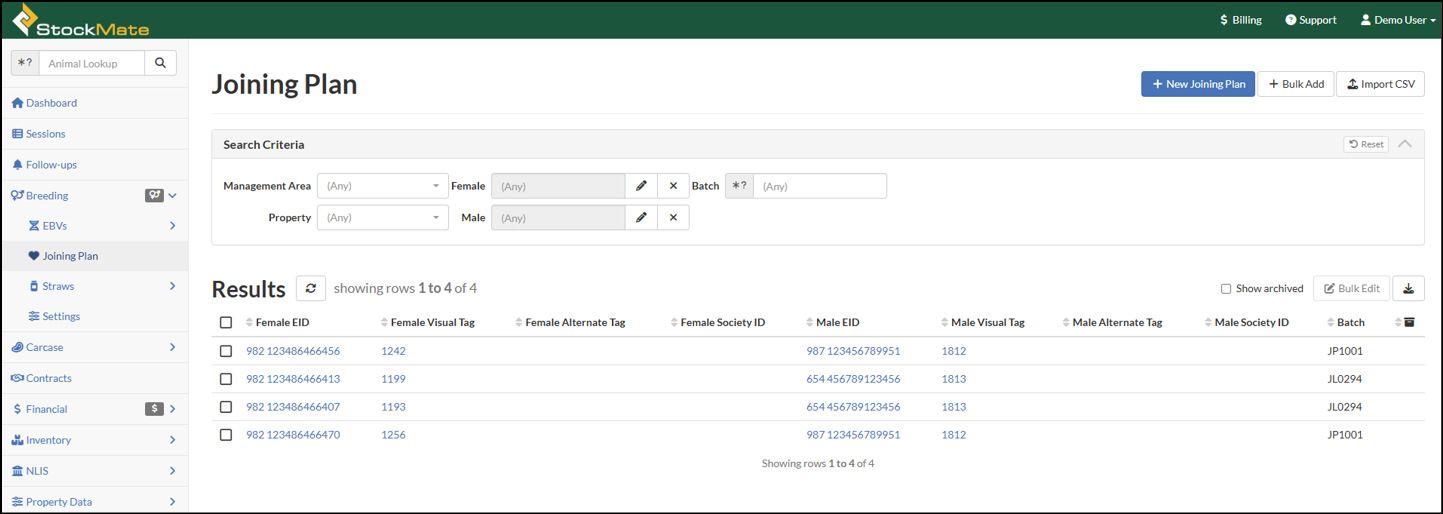Click the Batch search input field
This screenshot has height=514, width=1443.
pyautogui.click(x=819, y=186)
